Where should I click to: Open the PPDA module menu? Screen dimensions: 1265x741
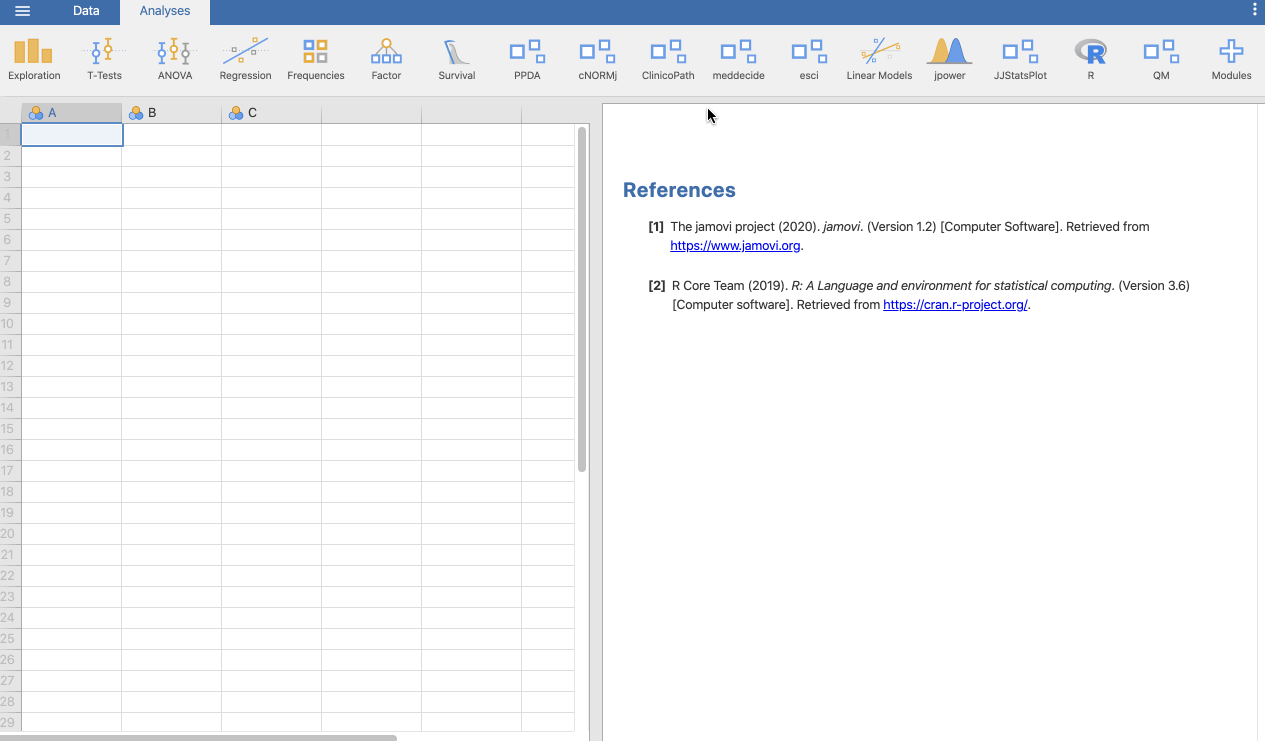(527, 60)
